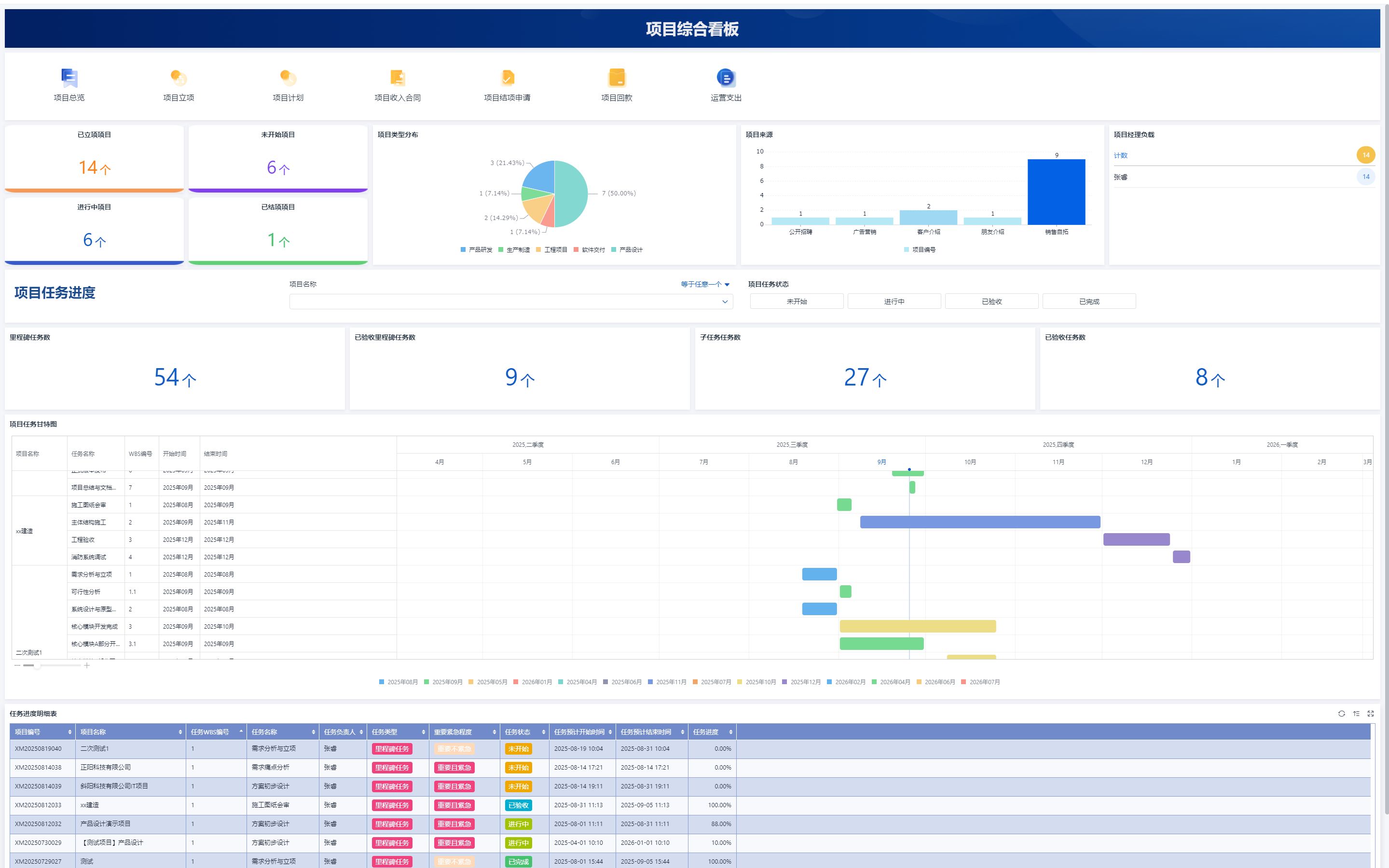The image size is (1389, 868).
Task: Open the 项目总览 navigation icon
Action: pyautogui.click(x=69, y=78)
